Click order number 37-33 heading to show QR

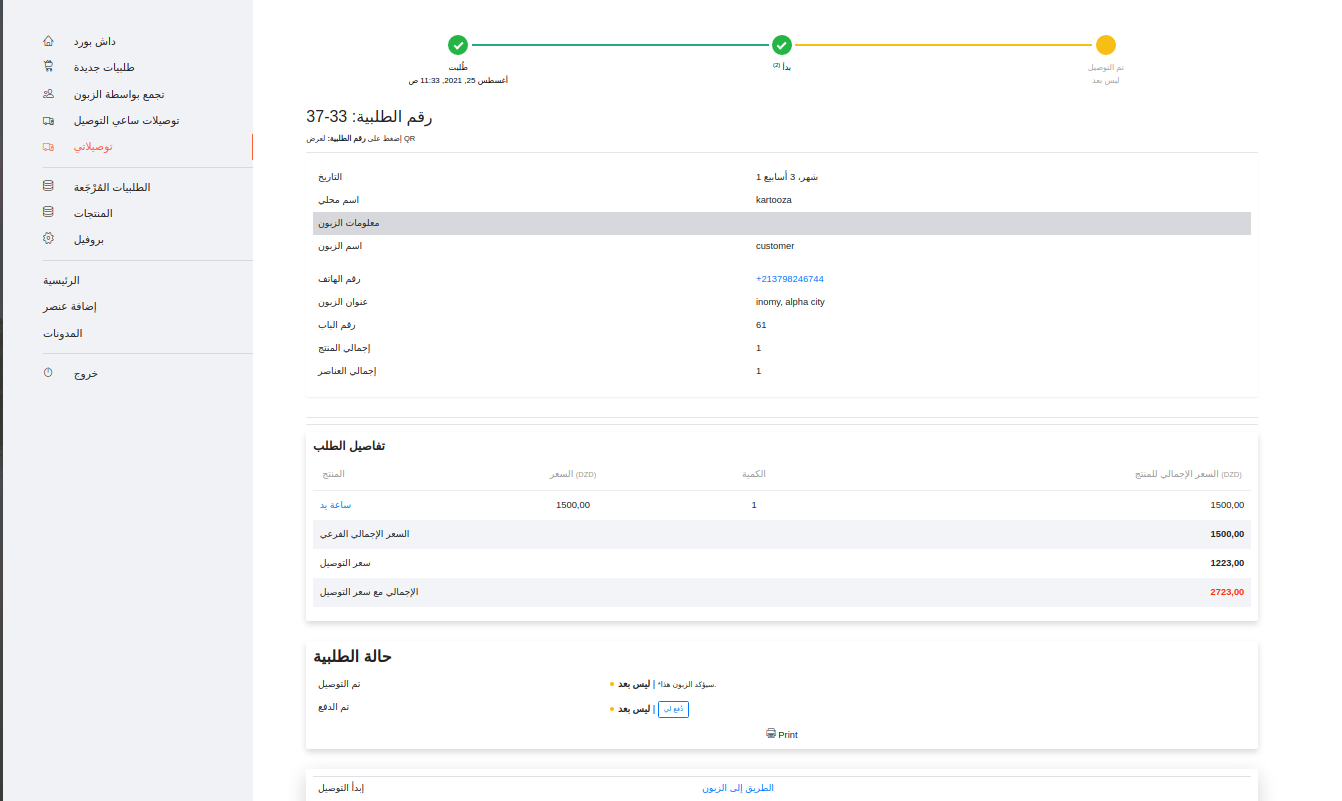pyautogui.click(x=369, y=117)
